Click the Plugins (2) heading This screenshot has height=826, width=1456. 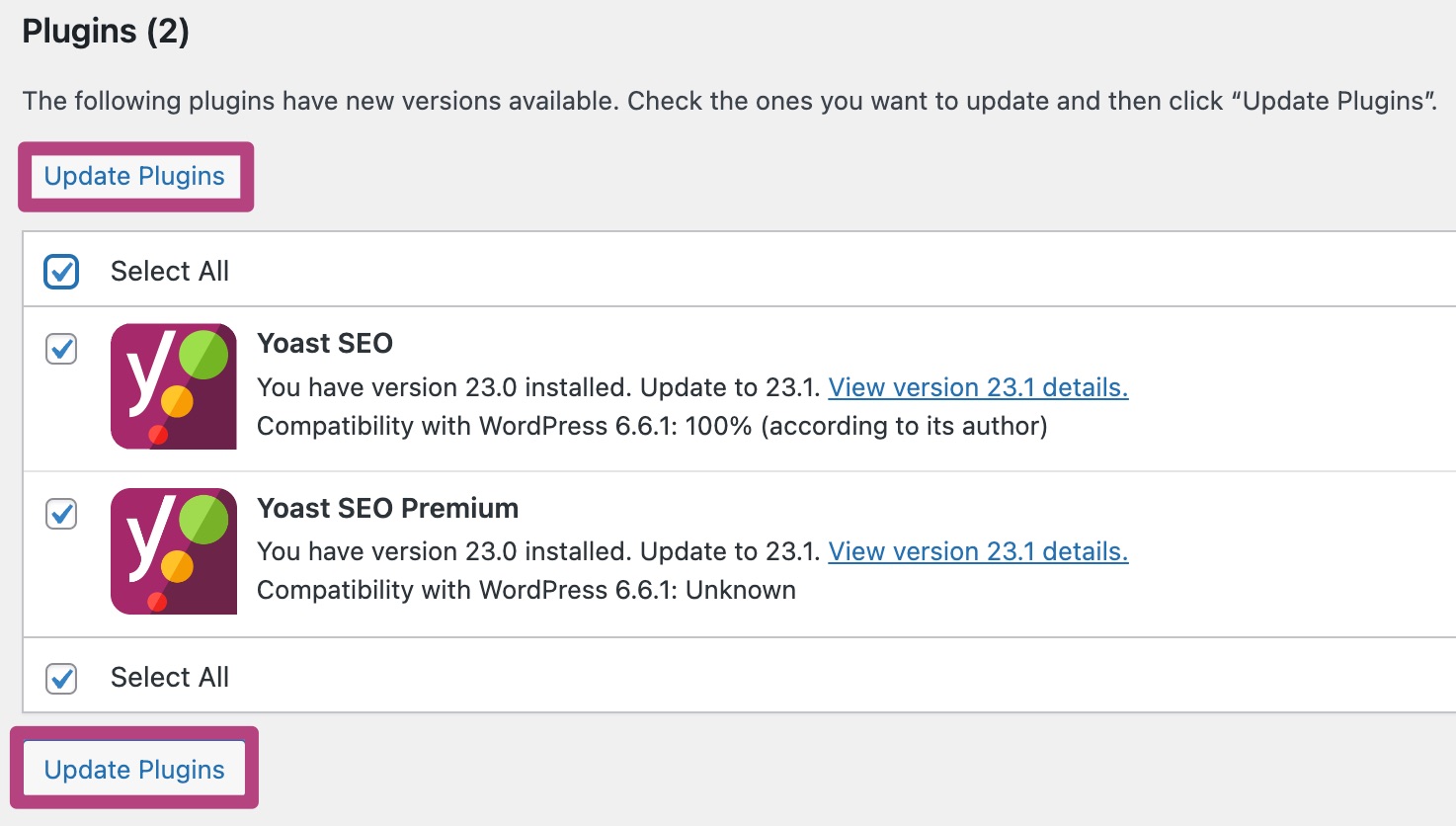click(x=106, y=32)
